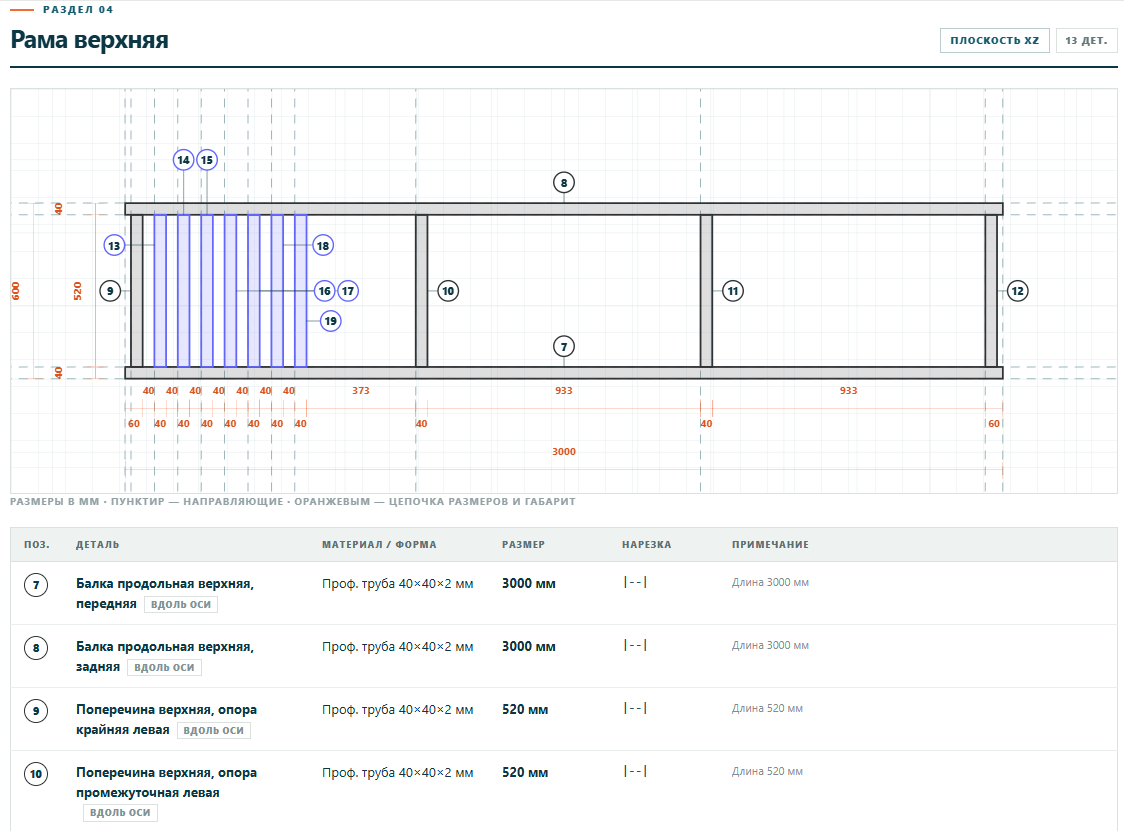Click the cut symbol in the промежуточная левая row
1124x831 pixels.
(635, 771)
